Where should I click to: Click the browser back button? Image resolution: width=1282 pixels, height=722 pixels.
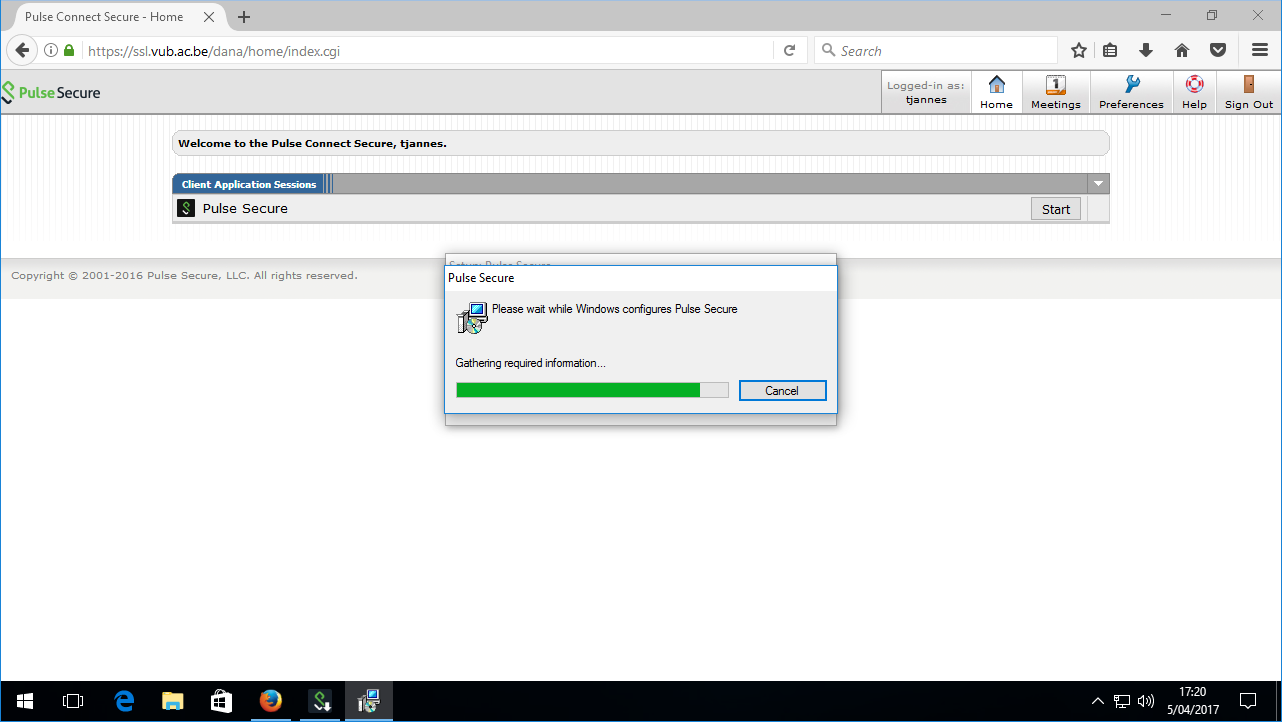[22, 50]
